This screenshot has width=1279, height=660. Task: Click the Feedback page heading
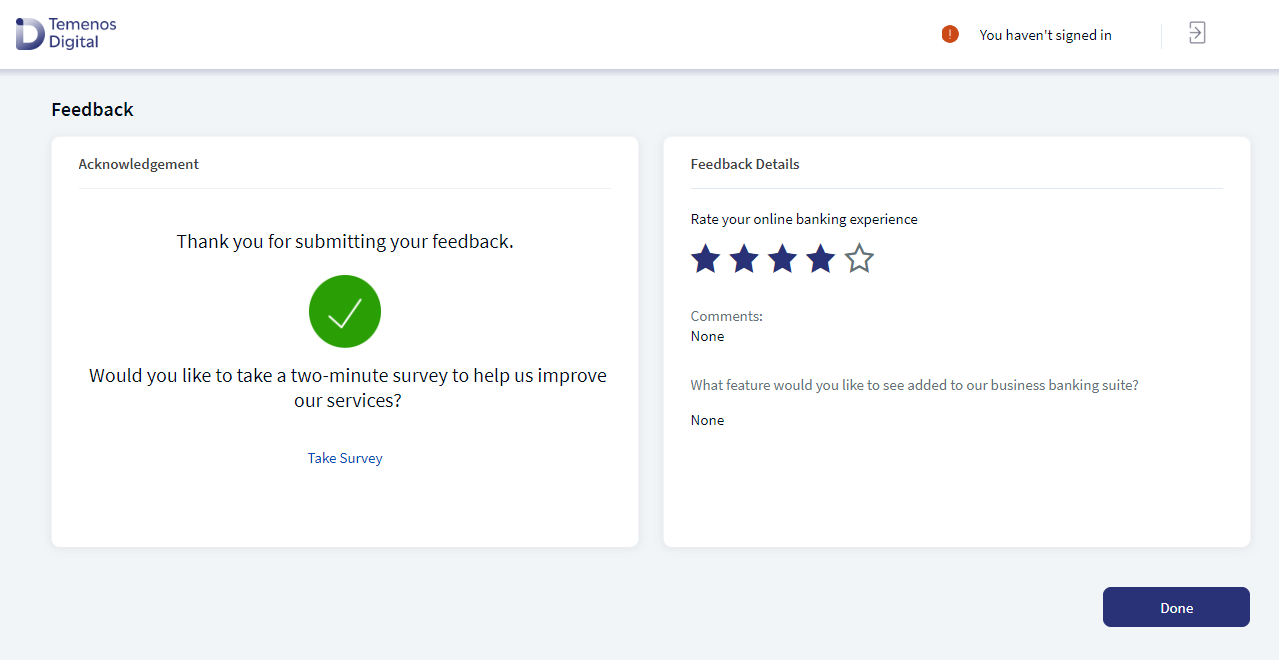coord(92,110)
